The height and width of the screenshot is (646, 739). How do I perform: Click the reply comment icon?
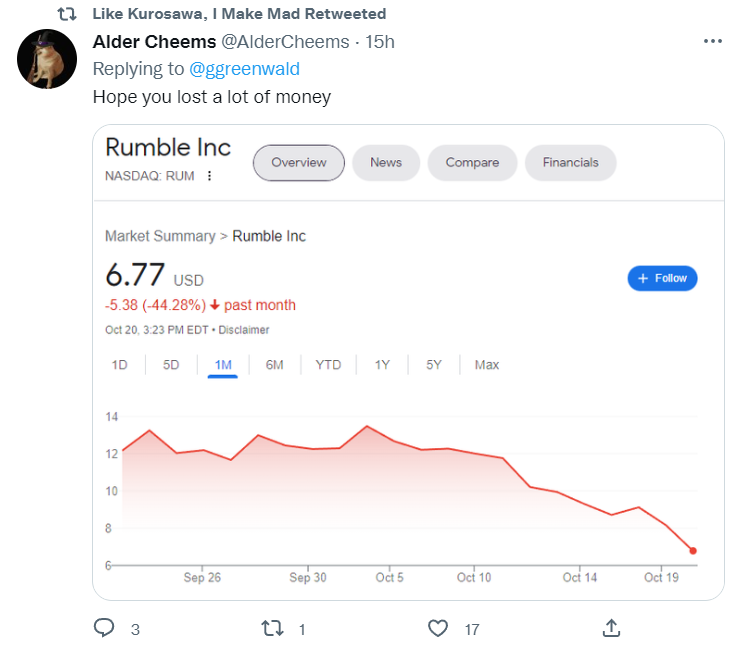(105, 629)
